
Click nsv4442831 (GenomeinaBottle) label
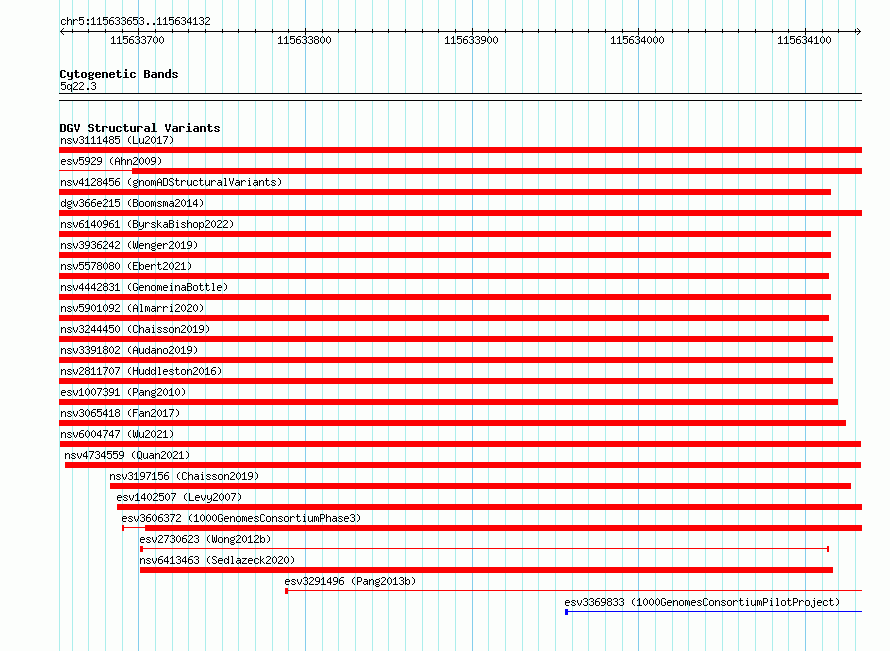coord(144,287)
